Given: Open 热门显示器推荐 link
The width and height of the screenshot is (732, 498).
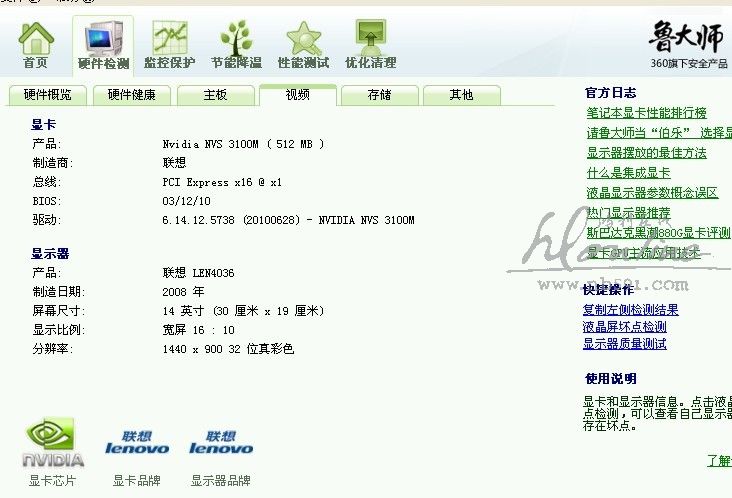Looking at the screenshot, I should [x=628, y=213].
